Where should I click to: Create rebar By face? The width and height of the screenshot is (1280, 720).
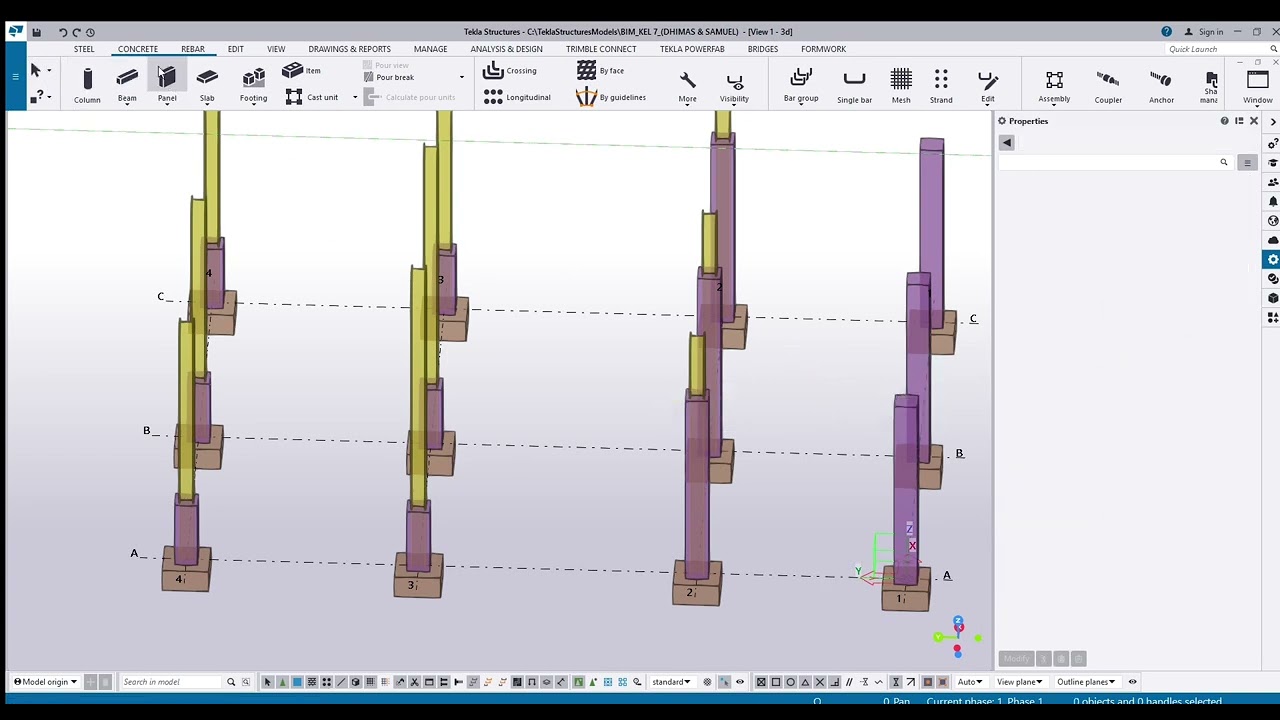coord(601,71)
